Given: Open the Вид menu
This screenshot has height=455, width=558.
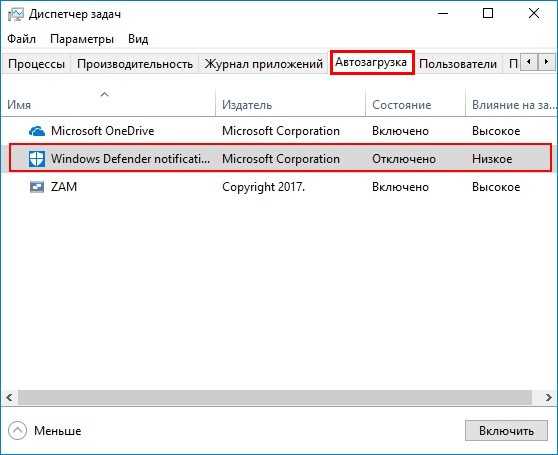Looking at the screenshot, I should click(x=138, y=38).
